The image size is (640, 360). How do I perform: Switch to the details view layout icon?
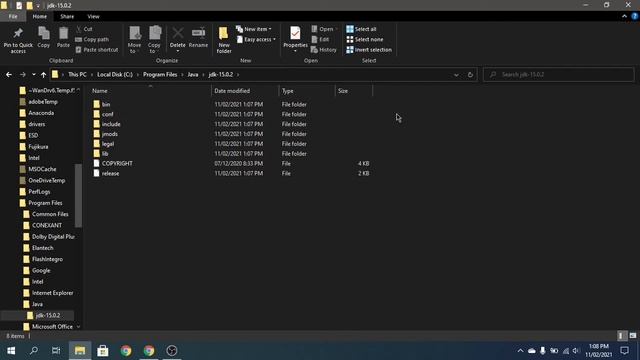click(x=621, y=336)
